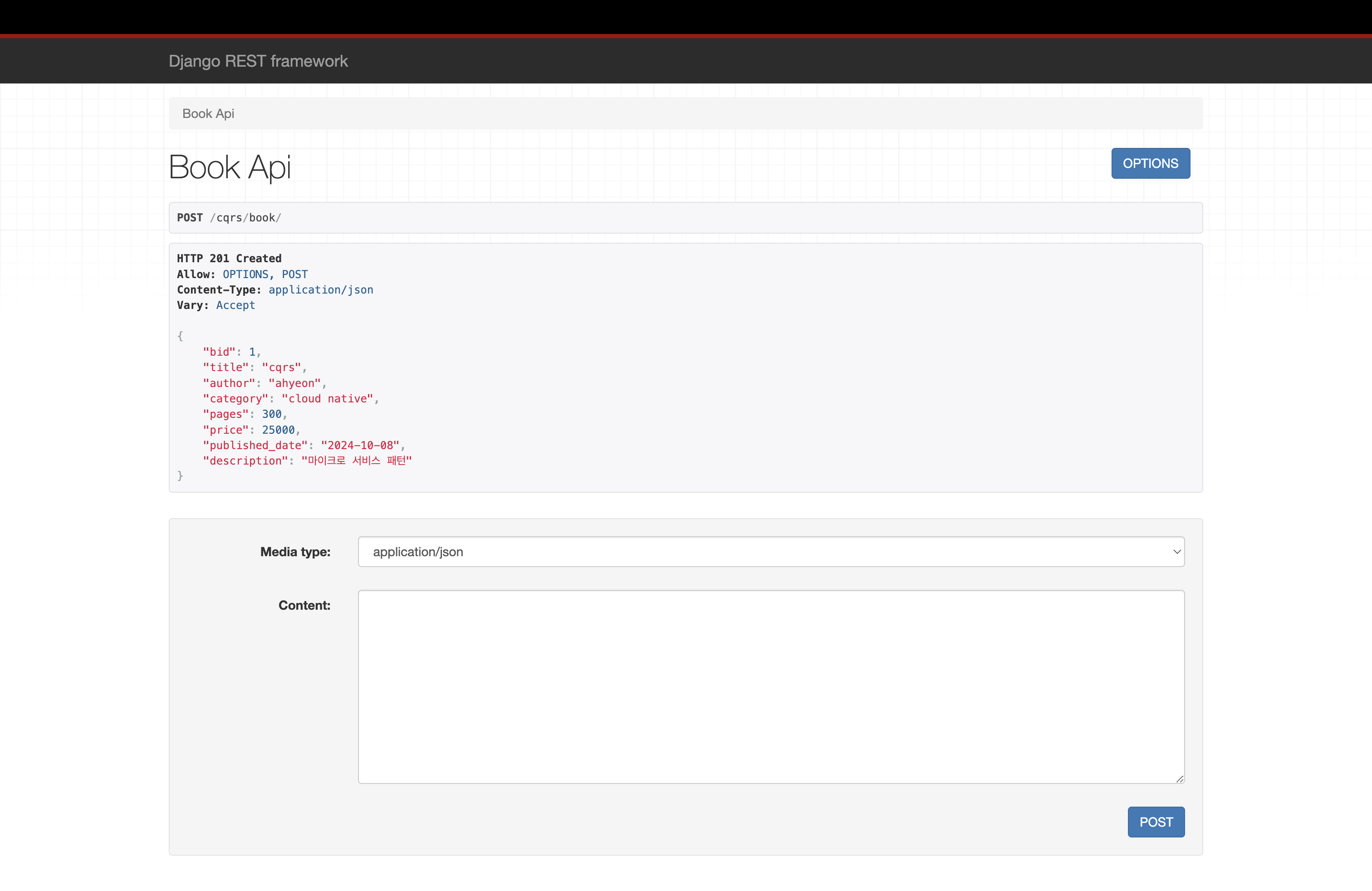Click the "author": "ahyeon" JSON line

pos(264,383)
